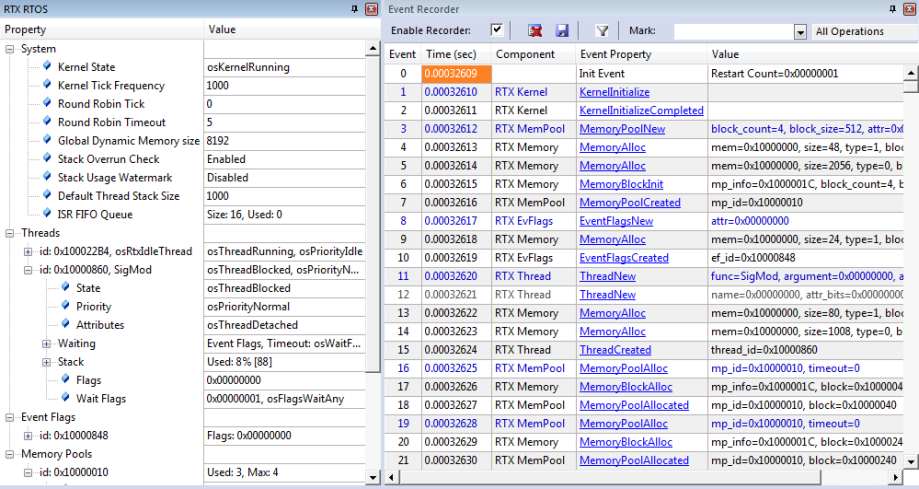Collapse the System tree node

click(x=10, y=49)
